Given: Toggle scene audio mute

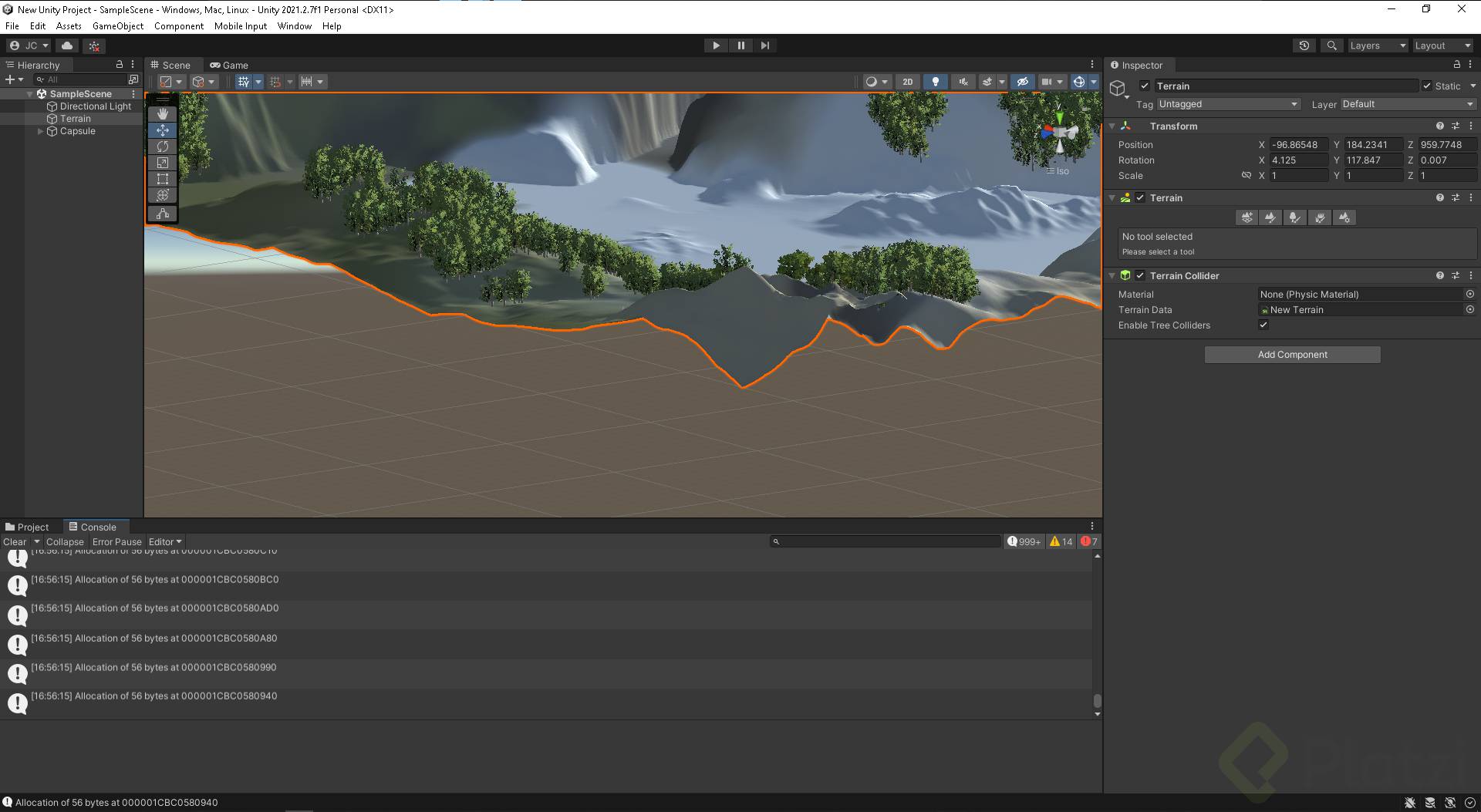Looking at the screenshot, I should coord(963,82).
